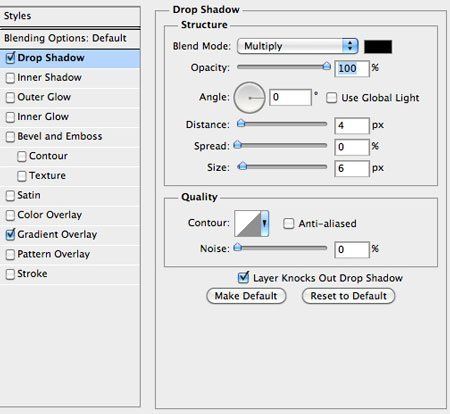450x414 pixels.
Task: Check the Anti-aliased option
Action: (x=288, y=223)
